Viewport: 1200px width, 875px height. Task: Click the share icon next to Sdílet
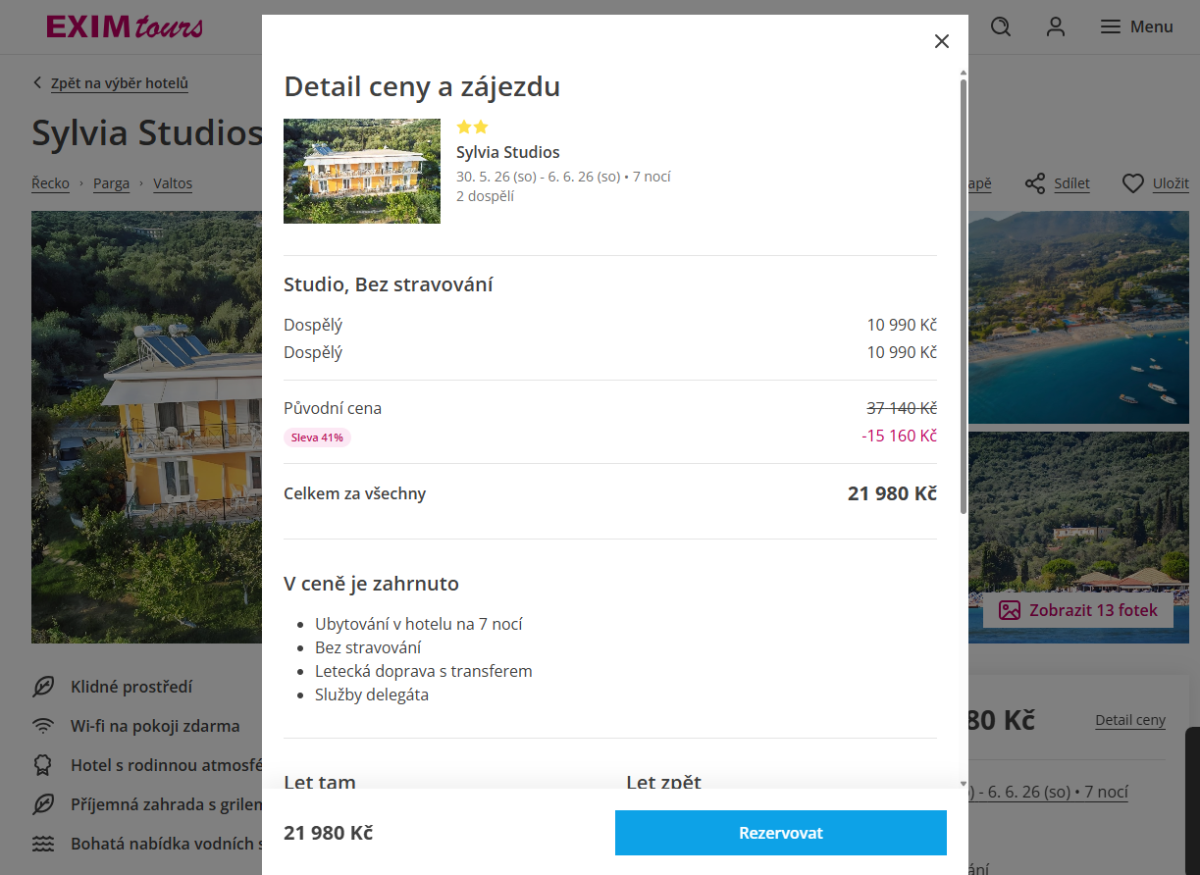click(1035, 184)
